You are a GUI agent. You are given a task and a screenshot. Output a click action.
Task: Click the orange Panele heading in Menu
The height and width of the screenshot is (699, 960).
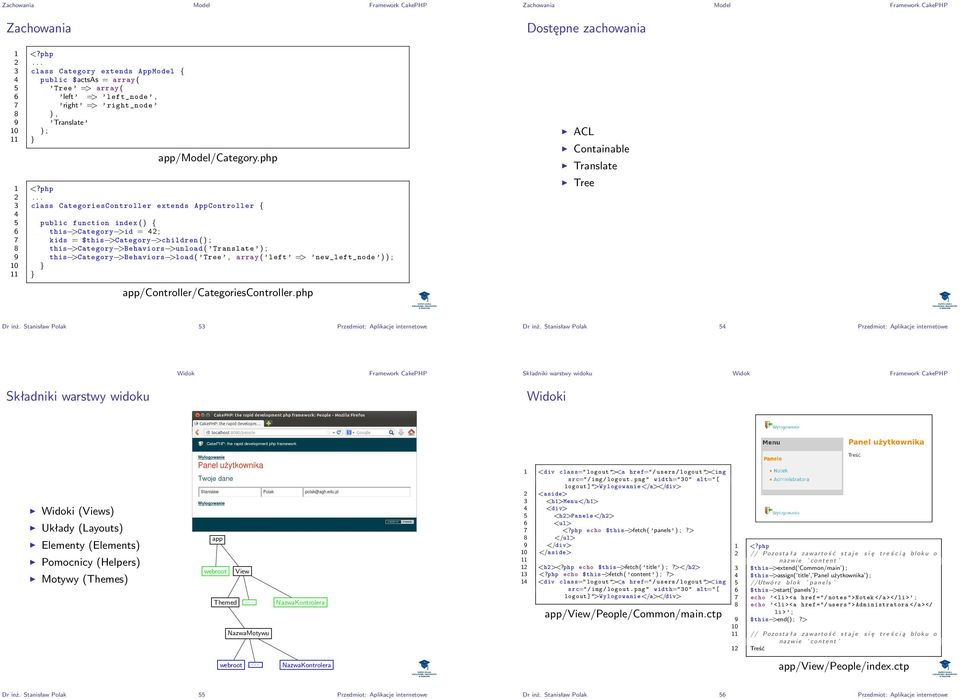(773, 458)
